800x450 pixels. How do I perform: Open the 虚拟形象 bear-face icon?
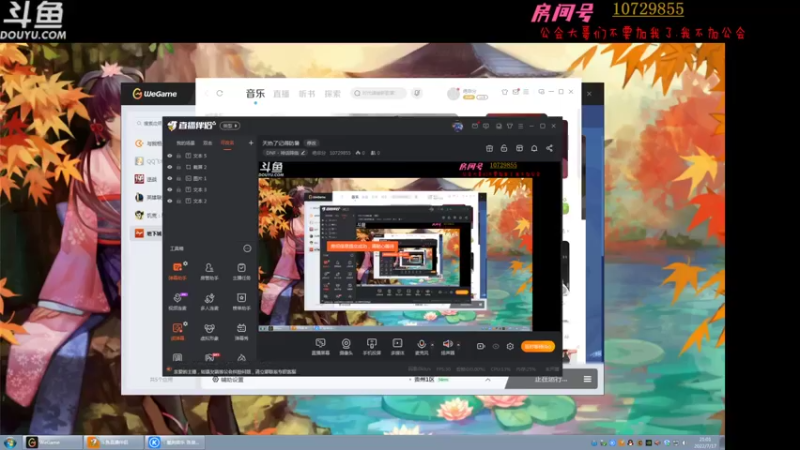tap(209, 331)
